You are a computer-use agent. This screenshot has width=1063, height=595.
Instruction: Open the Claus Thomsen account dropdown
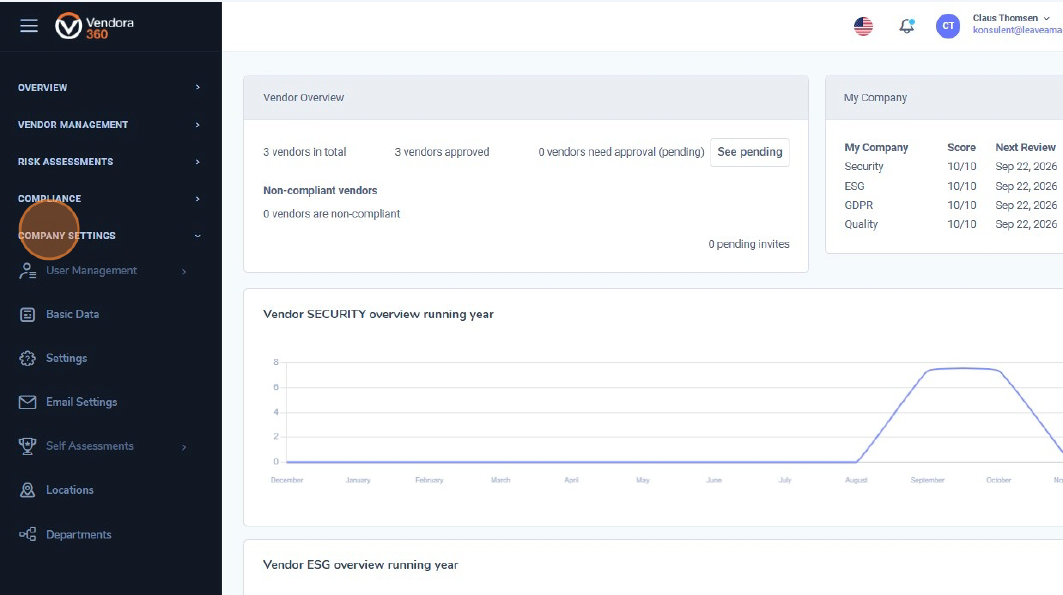[1009, 17]
